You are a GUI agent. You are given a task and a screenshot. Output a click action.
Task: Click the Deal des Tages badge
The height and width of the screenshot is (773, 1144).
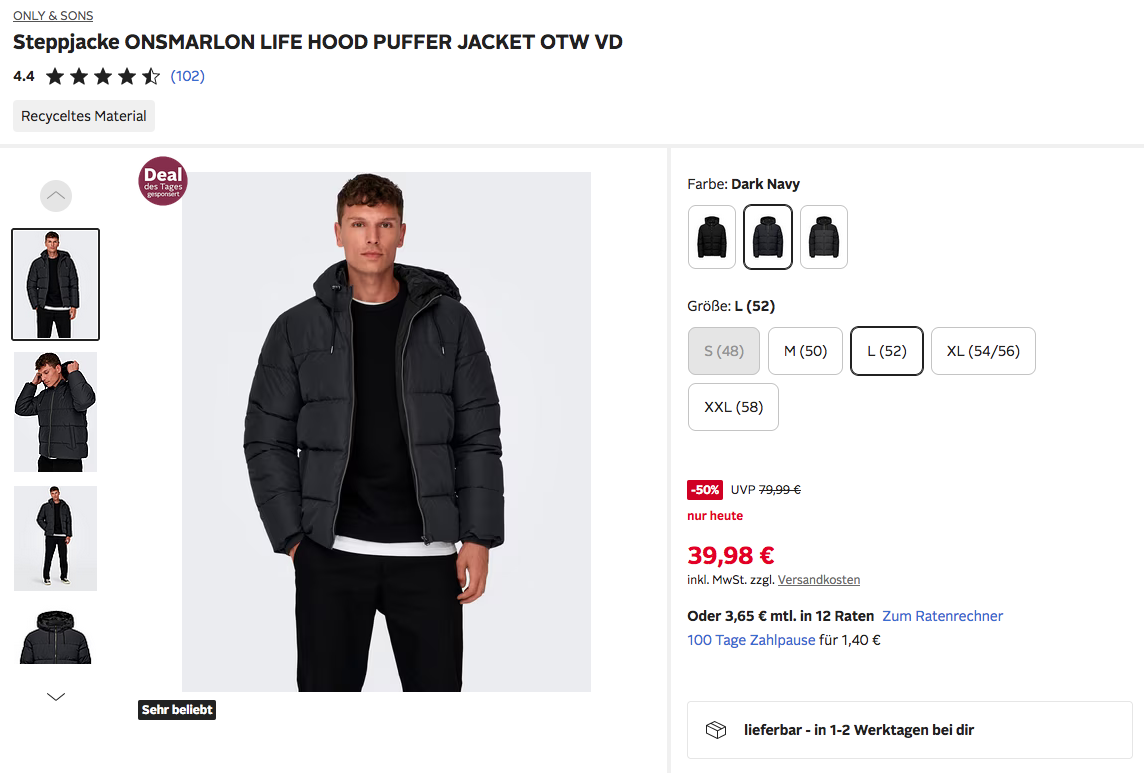[x=163, y=181]
